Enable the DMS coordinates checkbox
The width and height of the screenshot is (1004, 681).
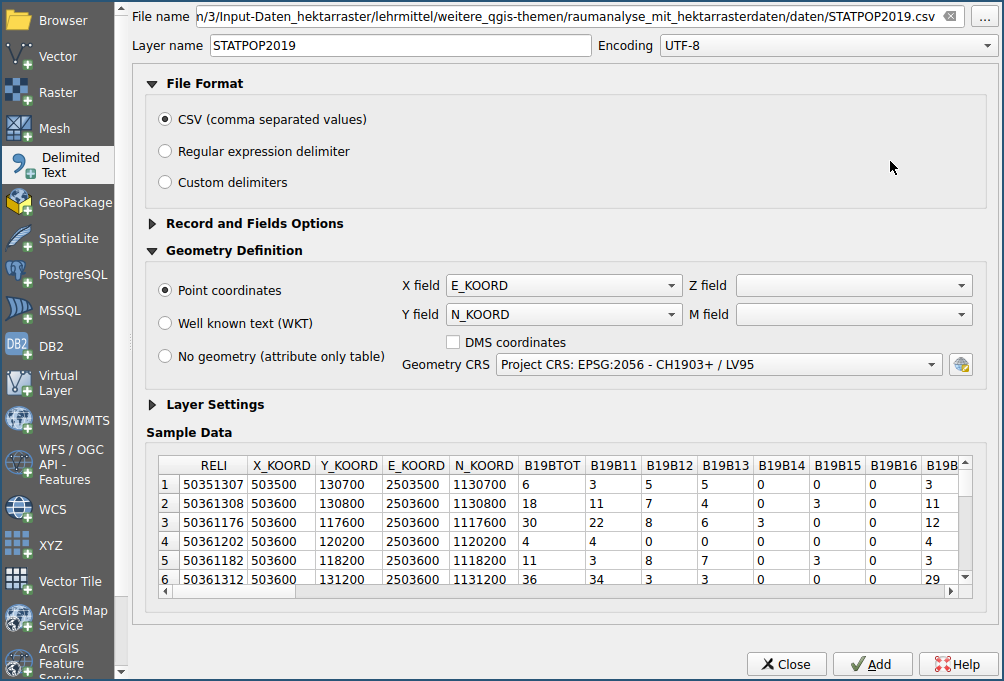[x=453, y=342]
